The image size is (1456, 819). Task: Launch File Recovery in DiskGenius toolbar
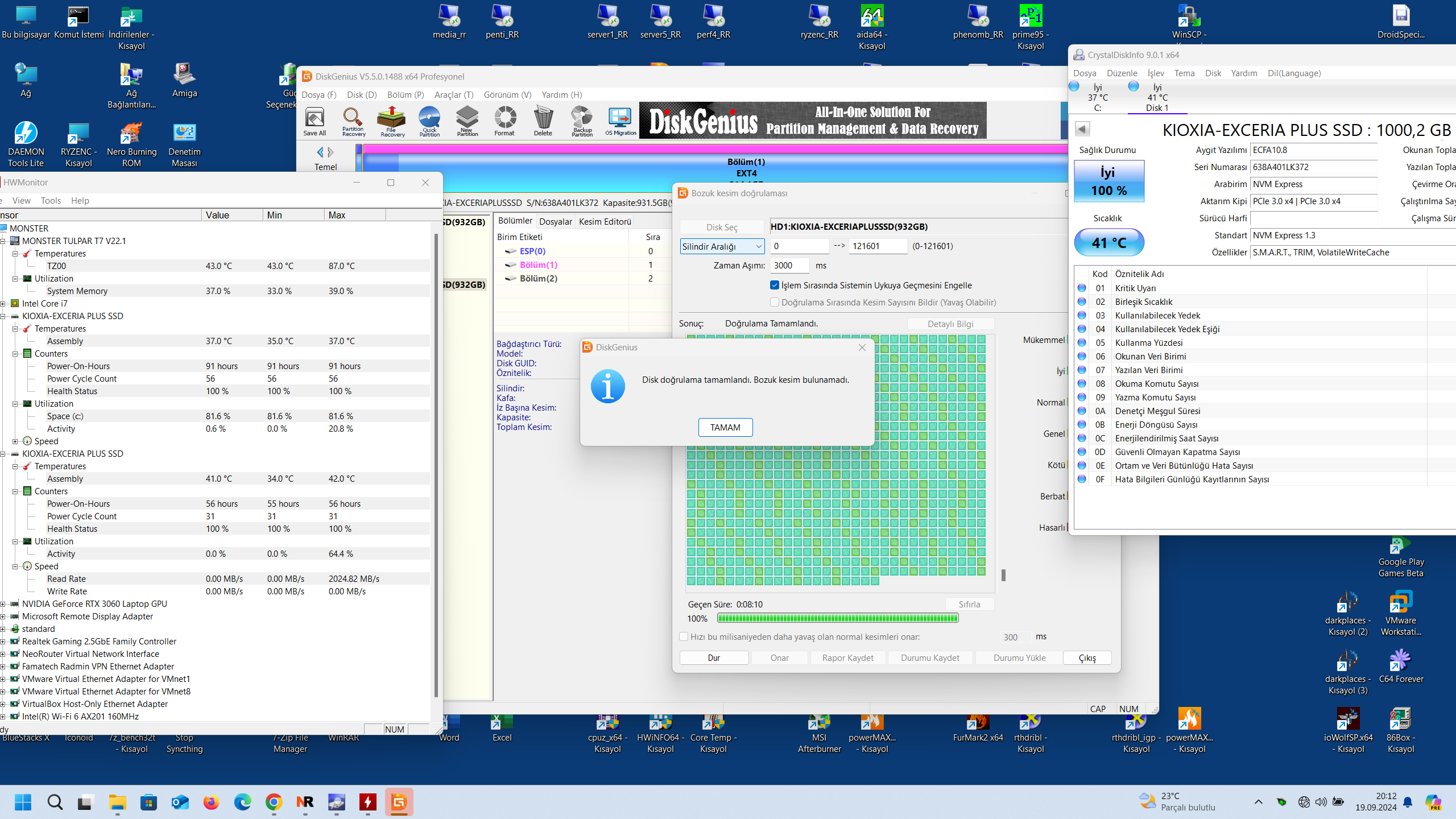[392, 121]
